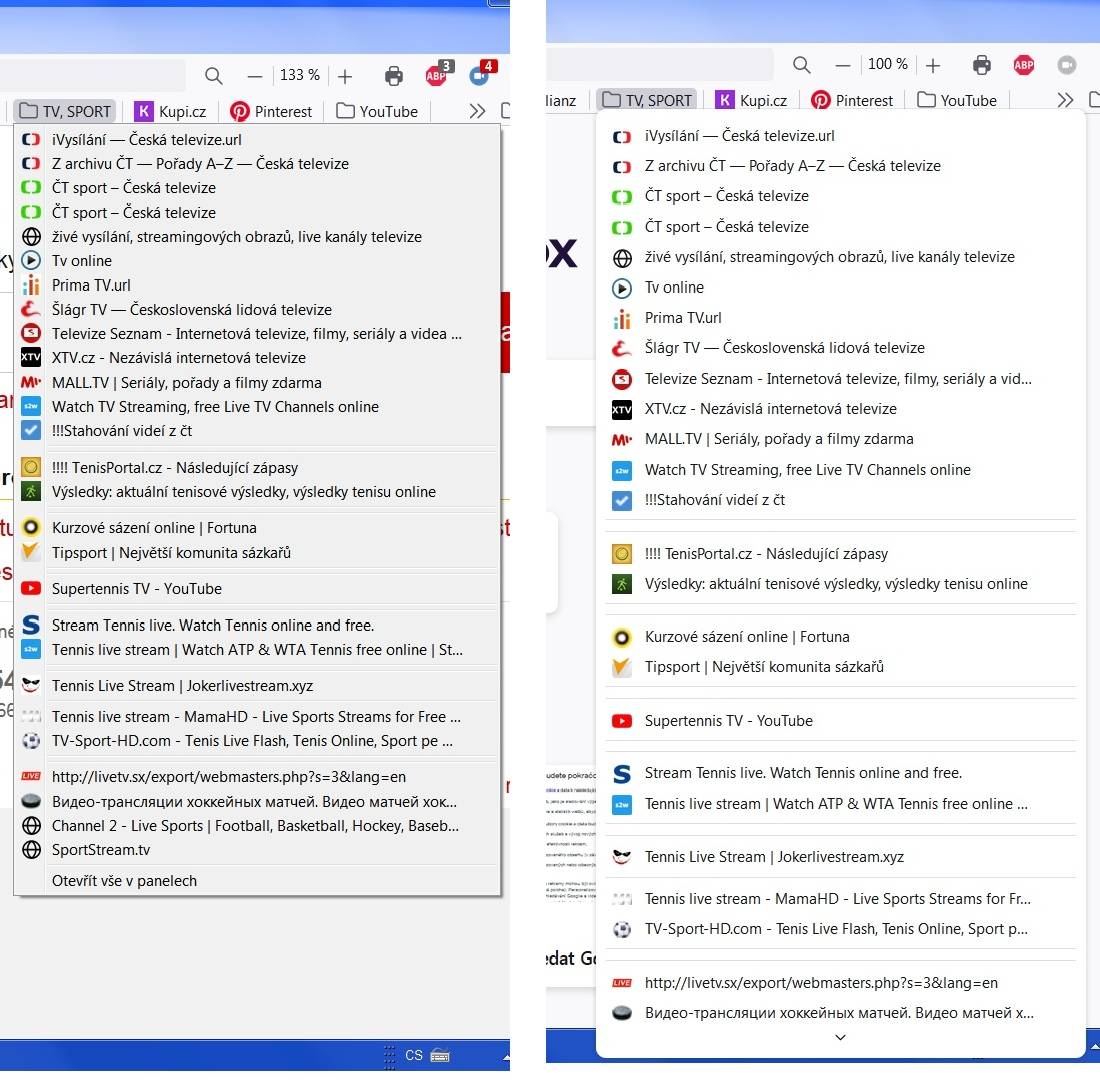Select Supertennis TV - YouTube in left menu
Image resolution: width=1100 pixels, height=1083 pixels.
pos(257,588)
